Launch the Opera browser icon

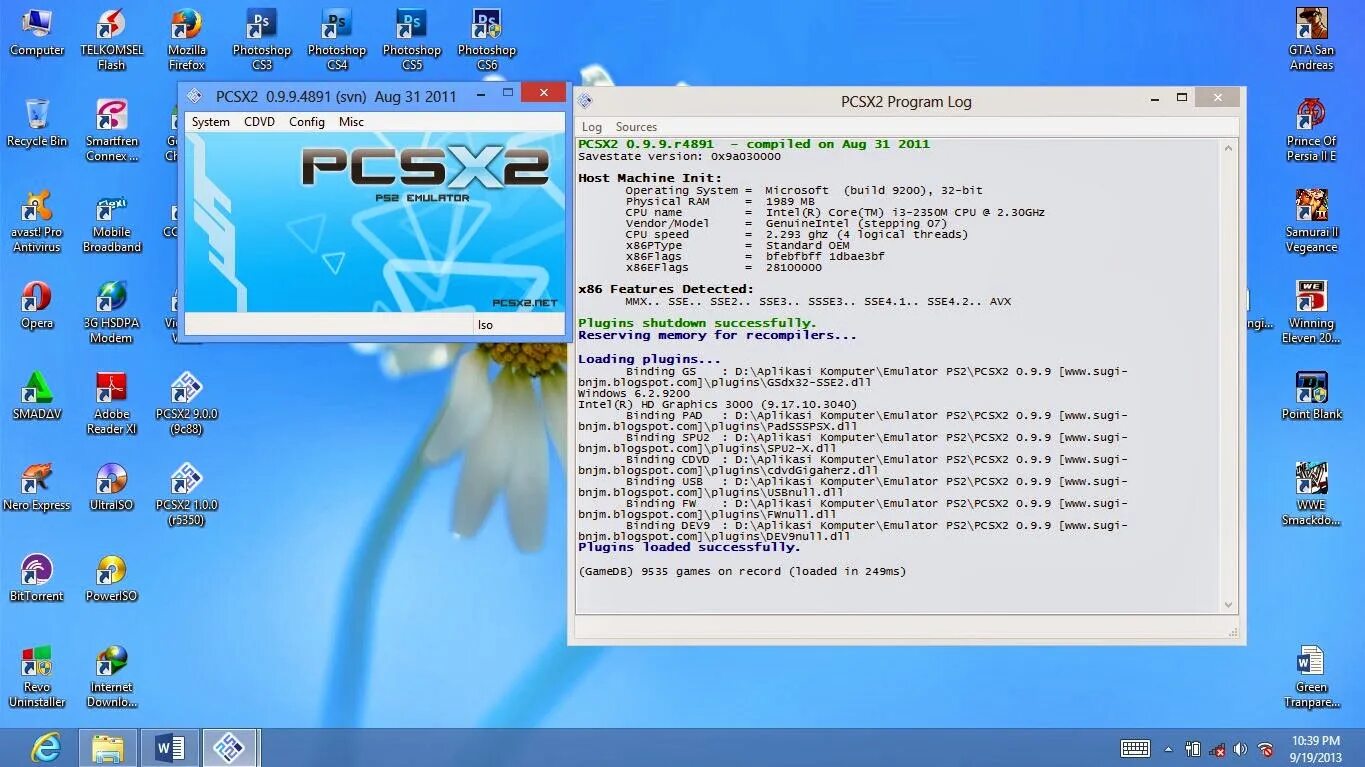coord(37,298)
